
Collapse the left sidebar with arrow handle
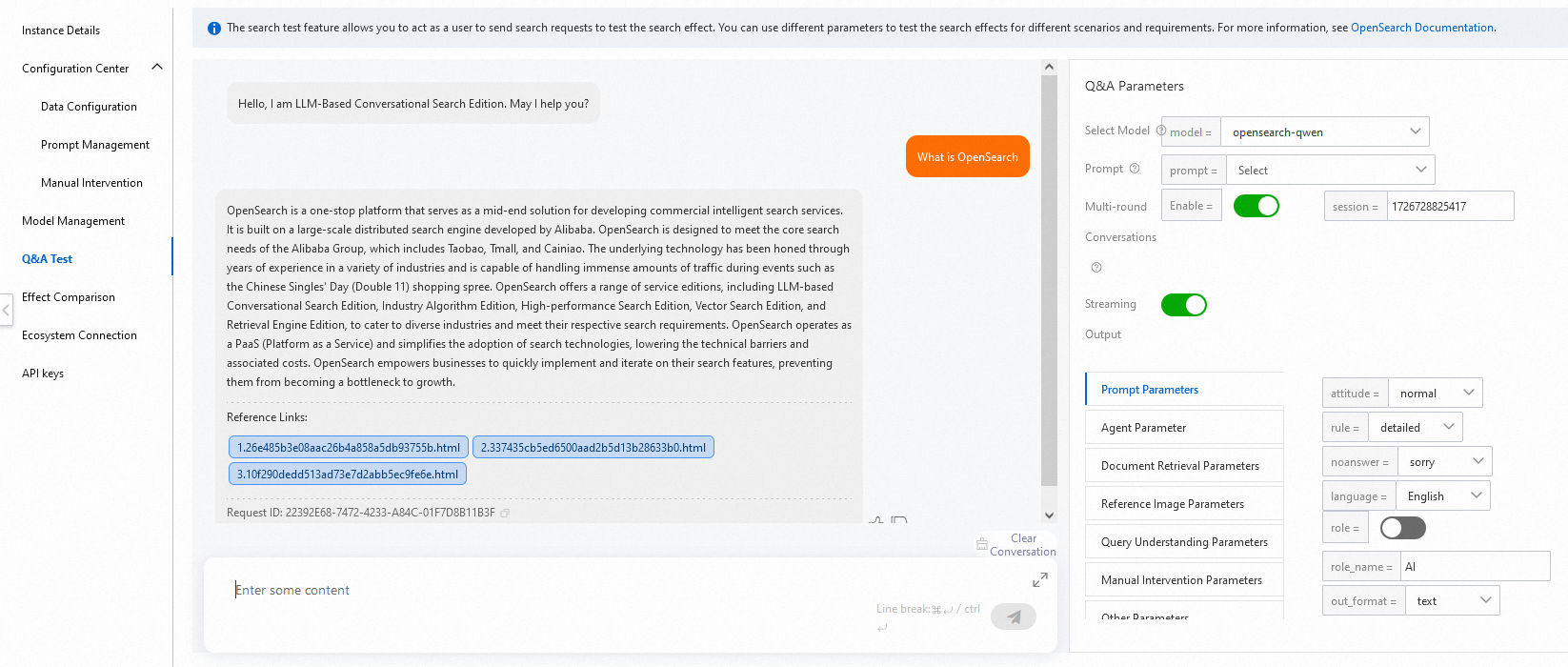tap(6, 311)
